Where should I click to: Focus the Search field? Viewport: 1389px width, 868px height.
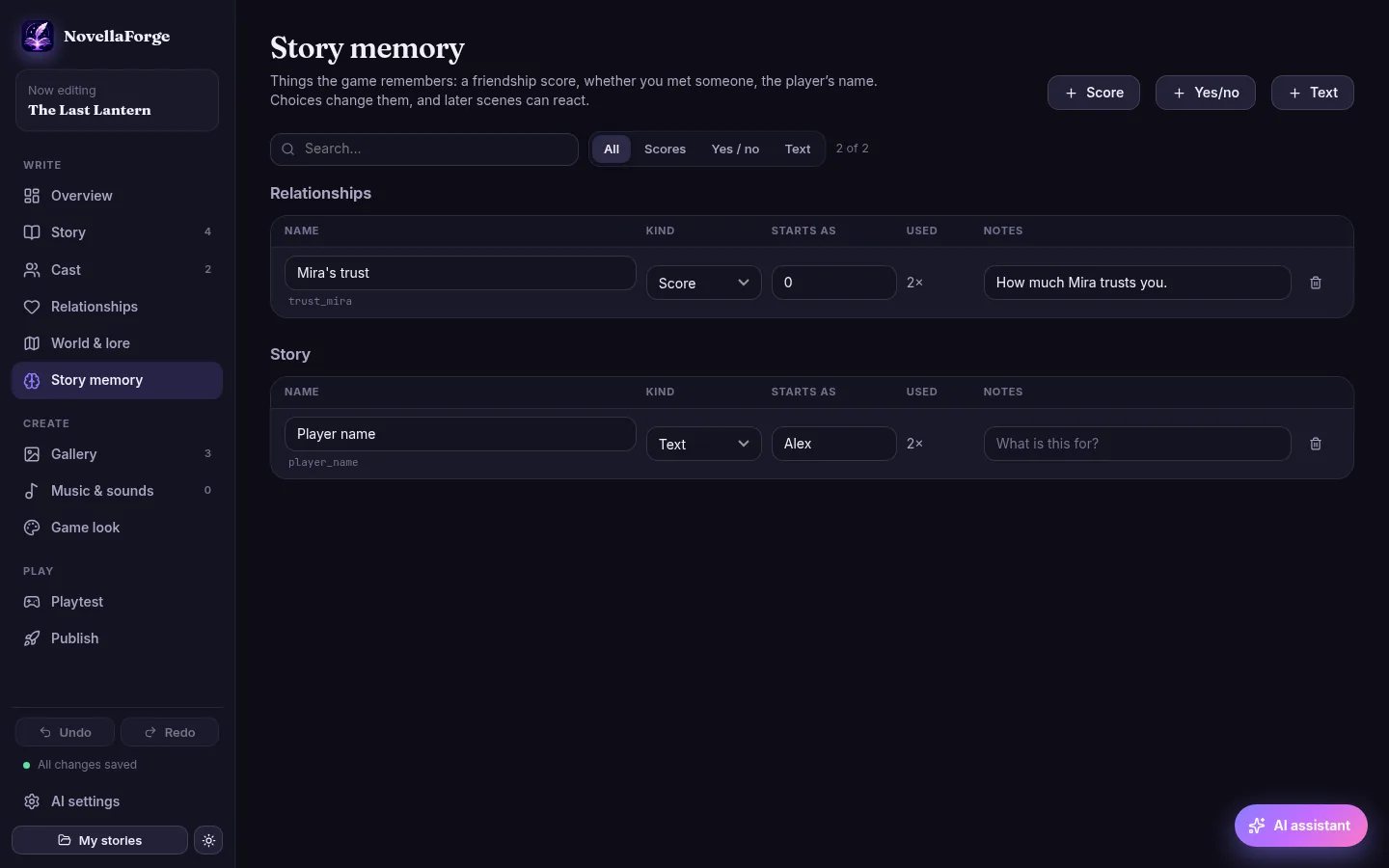click(424, 149)
